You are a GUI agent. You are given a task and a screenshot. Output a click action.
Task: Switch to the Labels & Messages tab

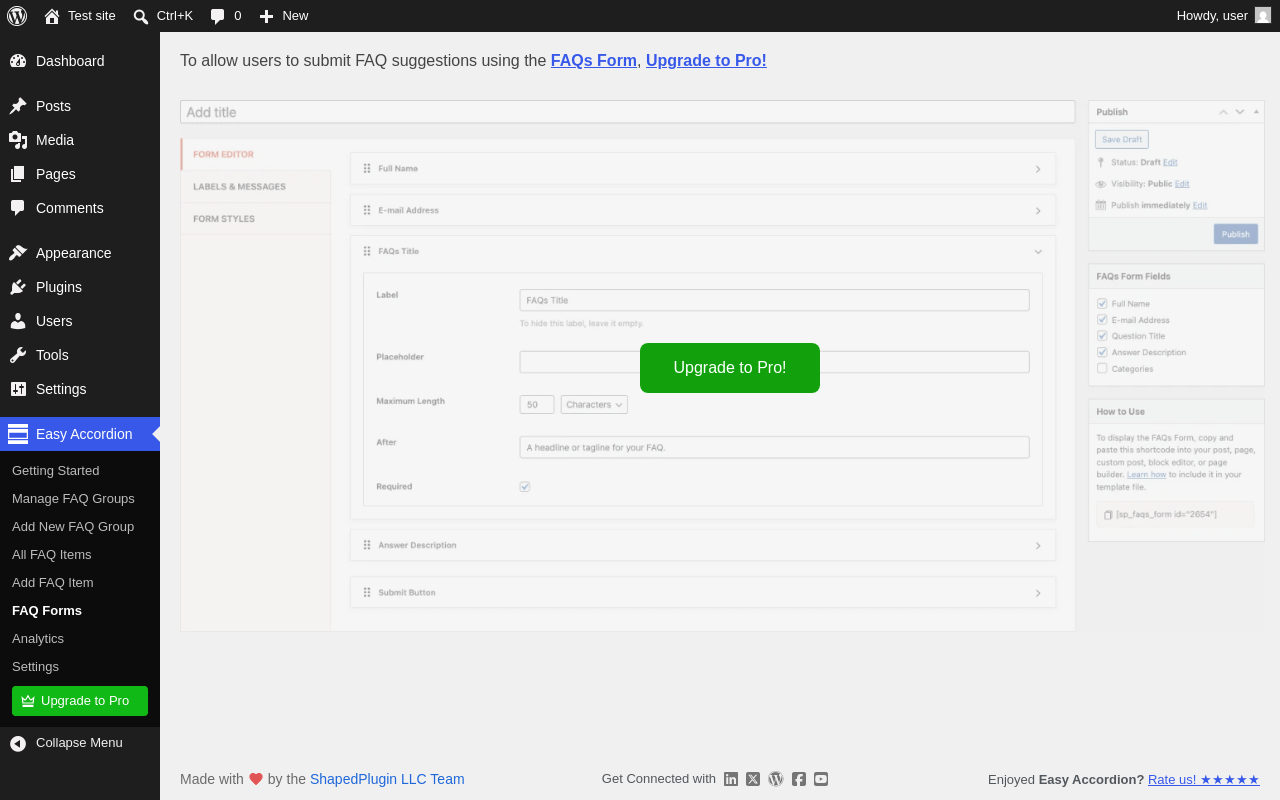(x=256, y=187)
